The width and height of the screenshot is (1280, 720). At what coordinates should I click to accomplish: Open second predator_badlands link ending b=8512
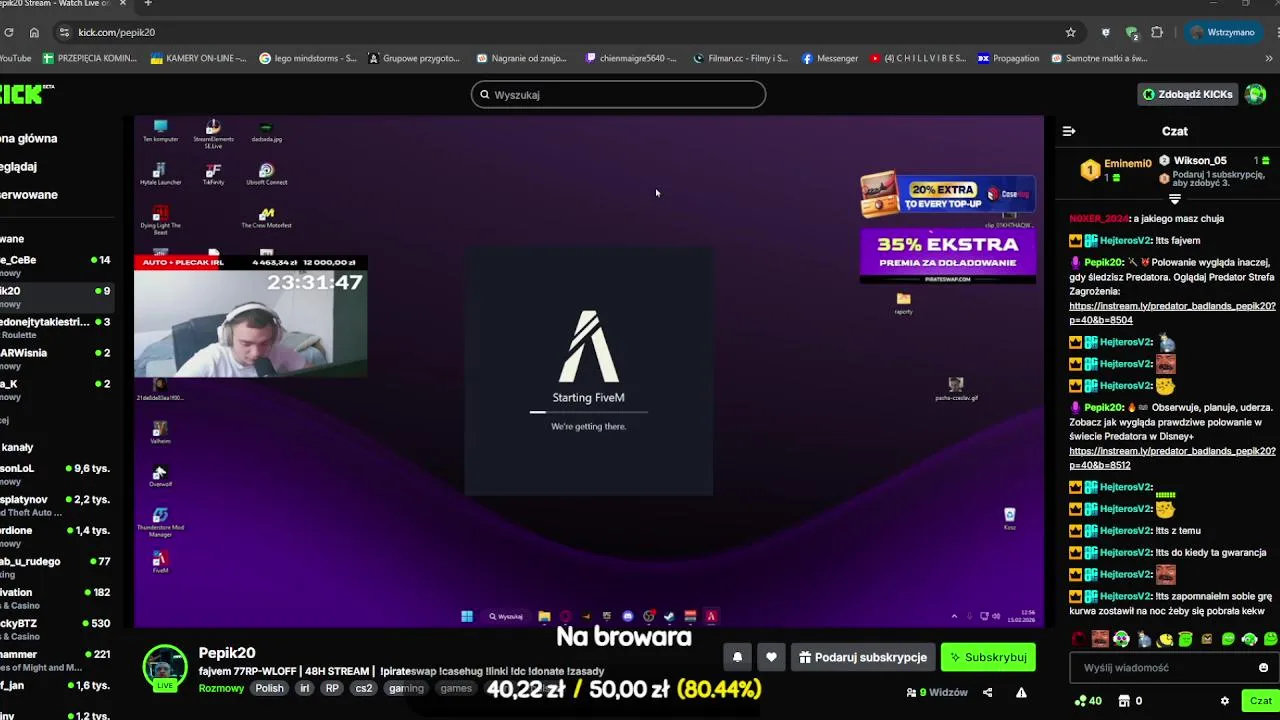(1172, 458)
